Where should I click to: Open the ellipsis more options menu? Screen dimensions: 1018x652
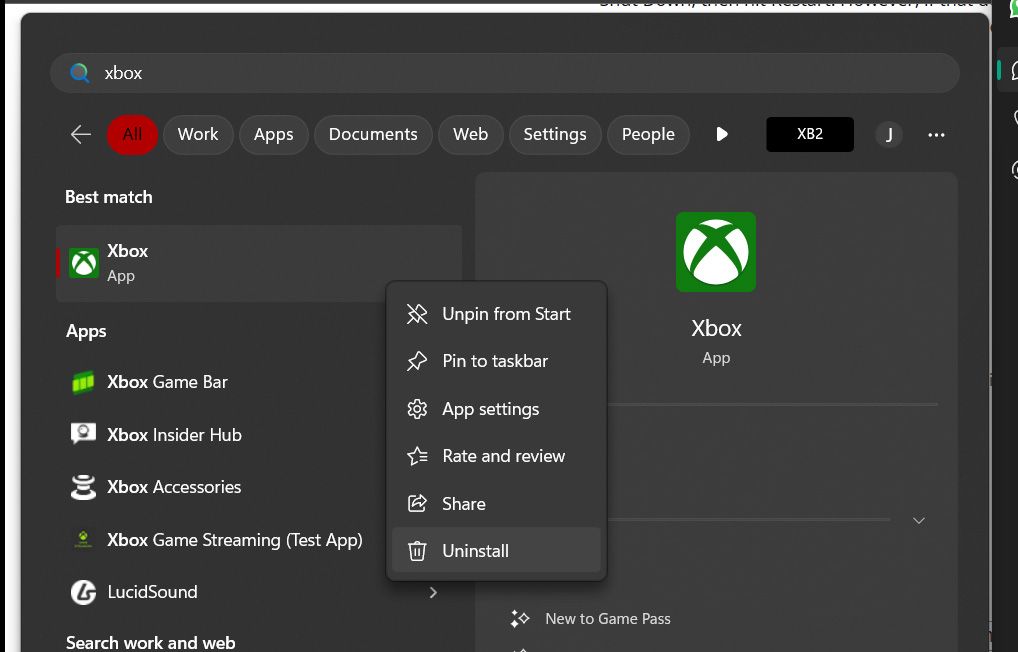pyautogui.click(x=936, y=134)
